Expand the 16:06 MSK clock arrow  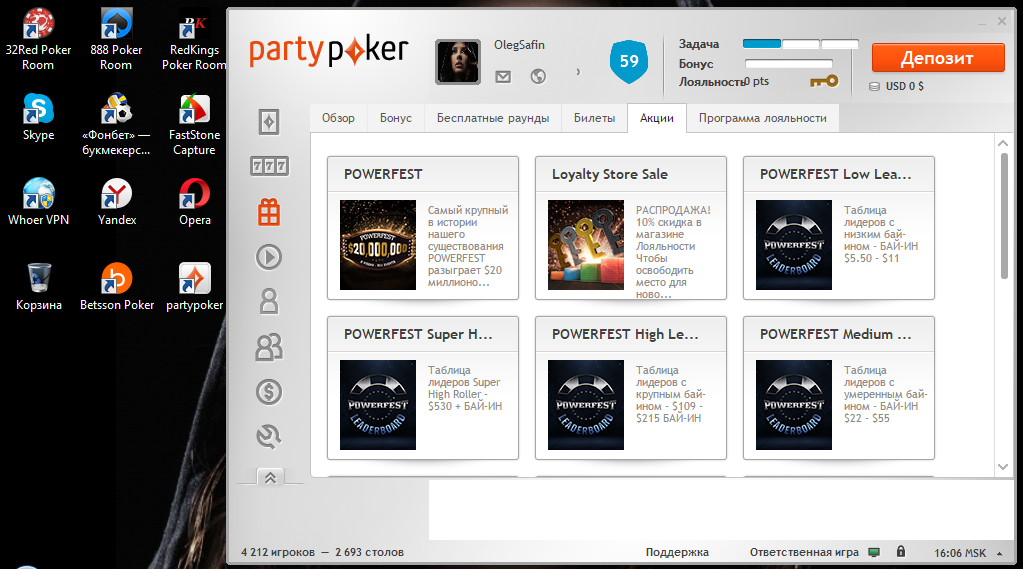point(1000,553)
